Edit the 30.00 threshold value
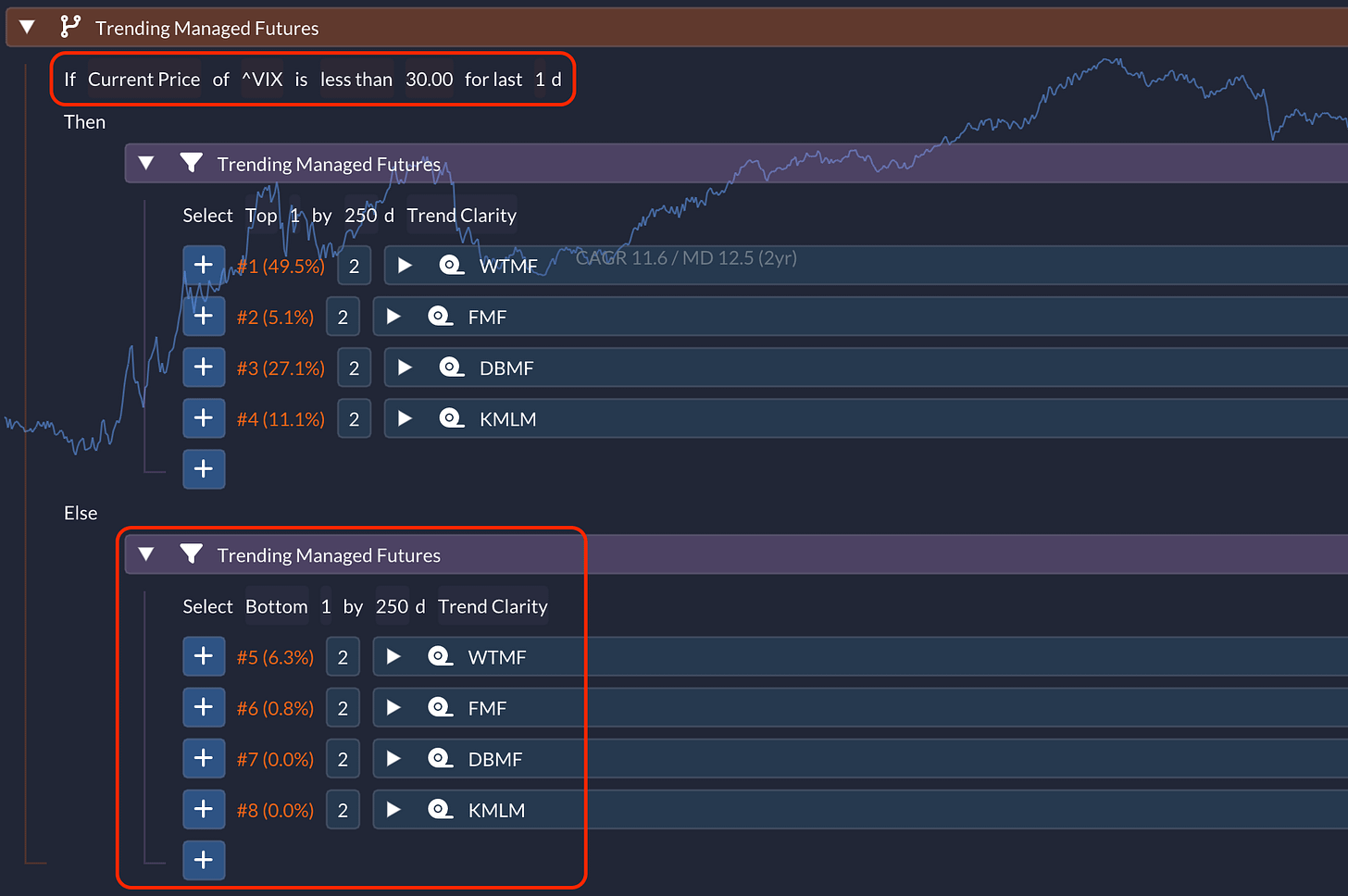The height and width of the screenshot is (896, 1348). point(430,80)
